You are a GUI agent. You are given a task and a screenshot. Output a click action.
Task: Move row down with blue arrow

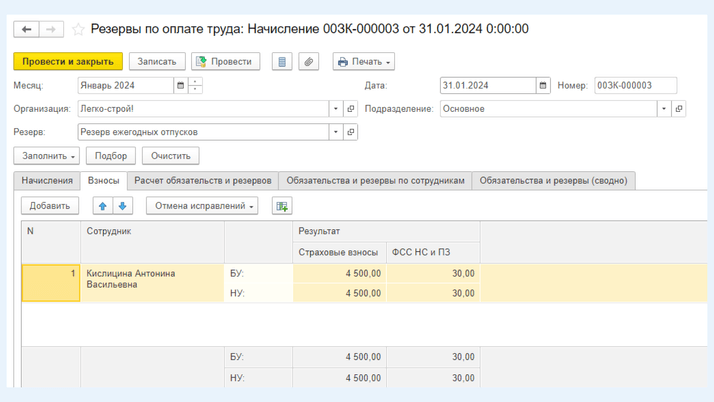[122, 206]
